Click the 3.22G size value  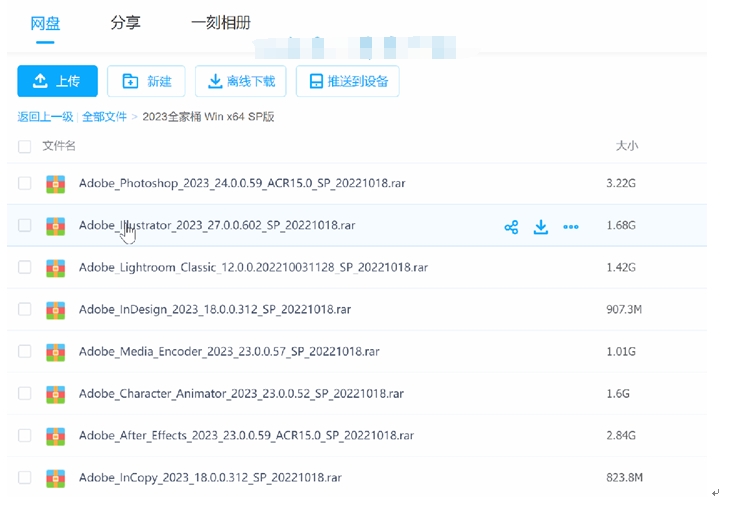tap(621, 183)
